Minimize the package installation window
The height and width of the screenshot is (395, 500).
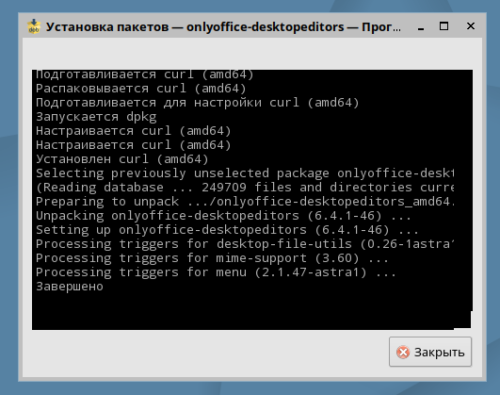[421, 27]
